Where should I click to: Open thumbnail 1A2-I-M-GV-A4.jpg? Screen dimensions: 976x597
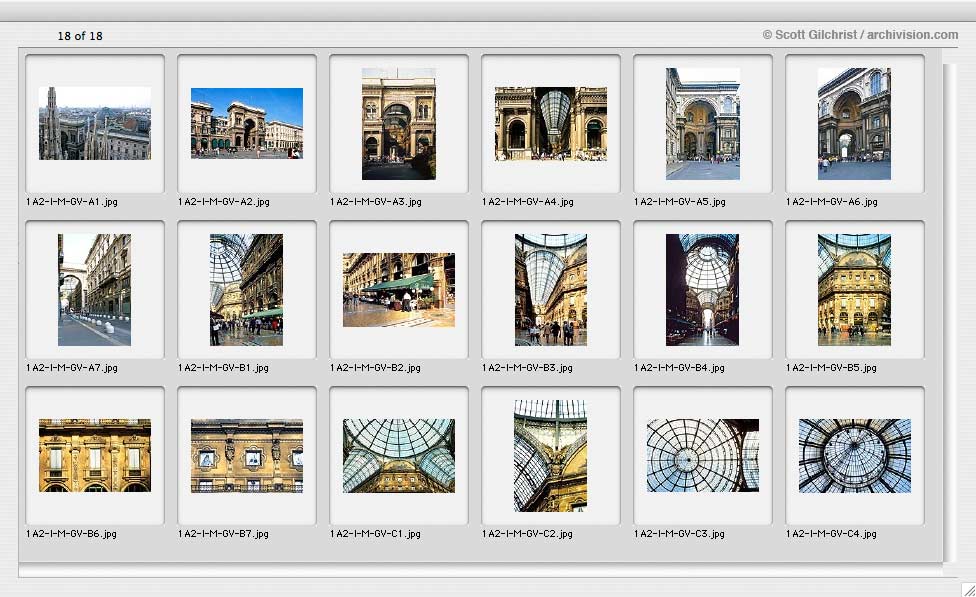[x=550, y=124]
